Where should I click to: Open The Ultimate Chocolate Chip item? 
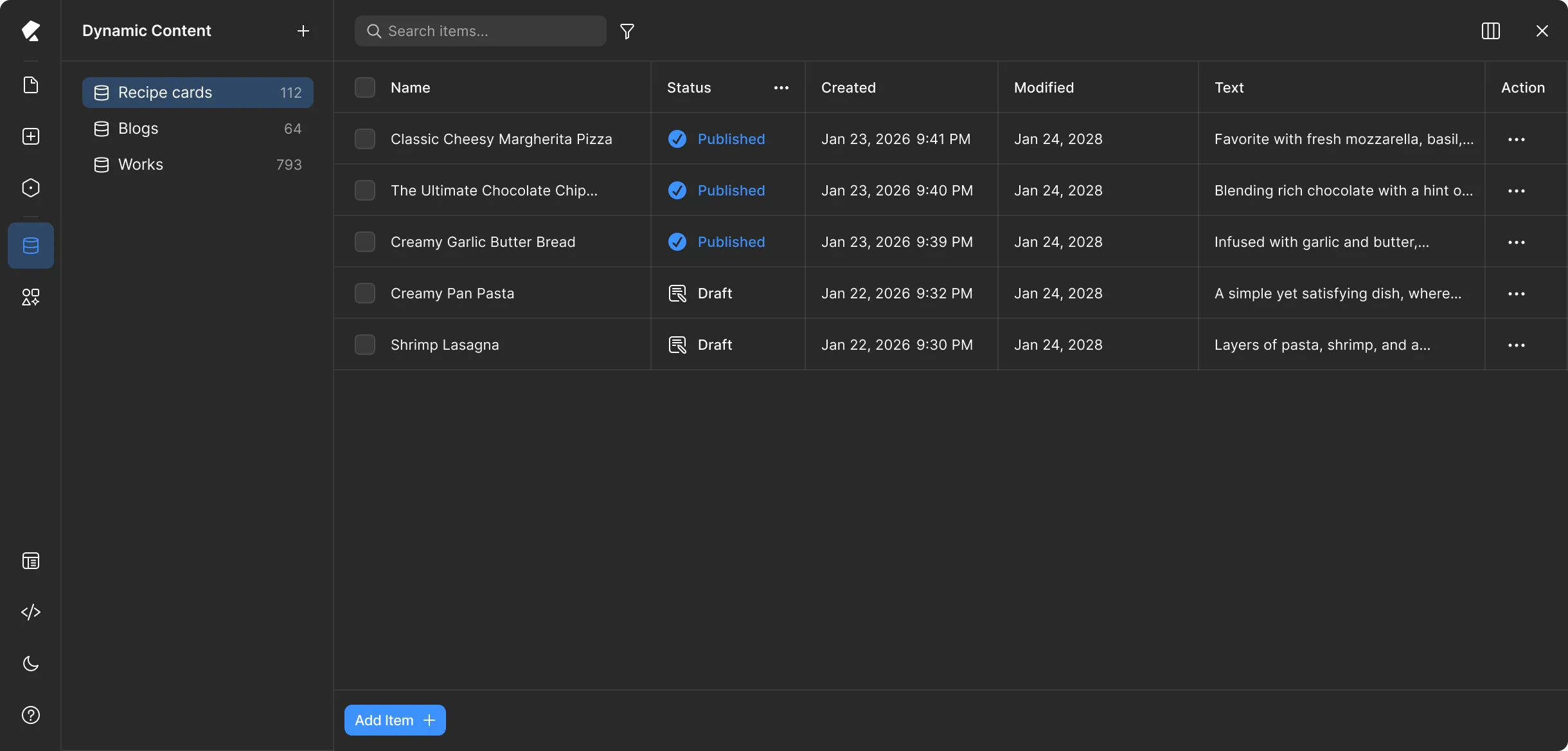tap(494, 190)
